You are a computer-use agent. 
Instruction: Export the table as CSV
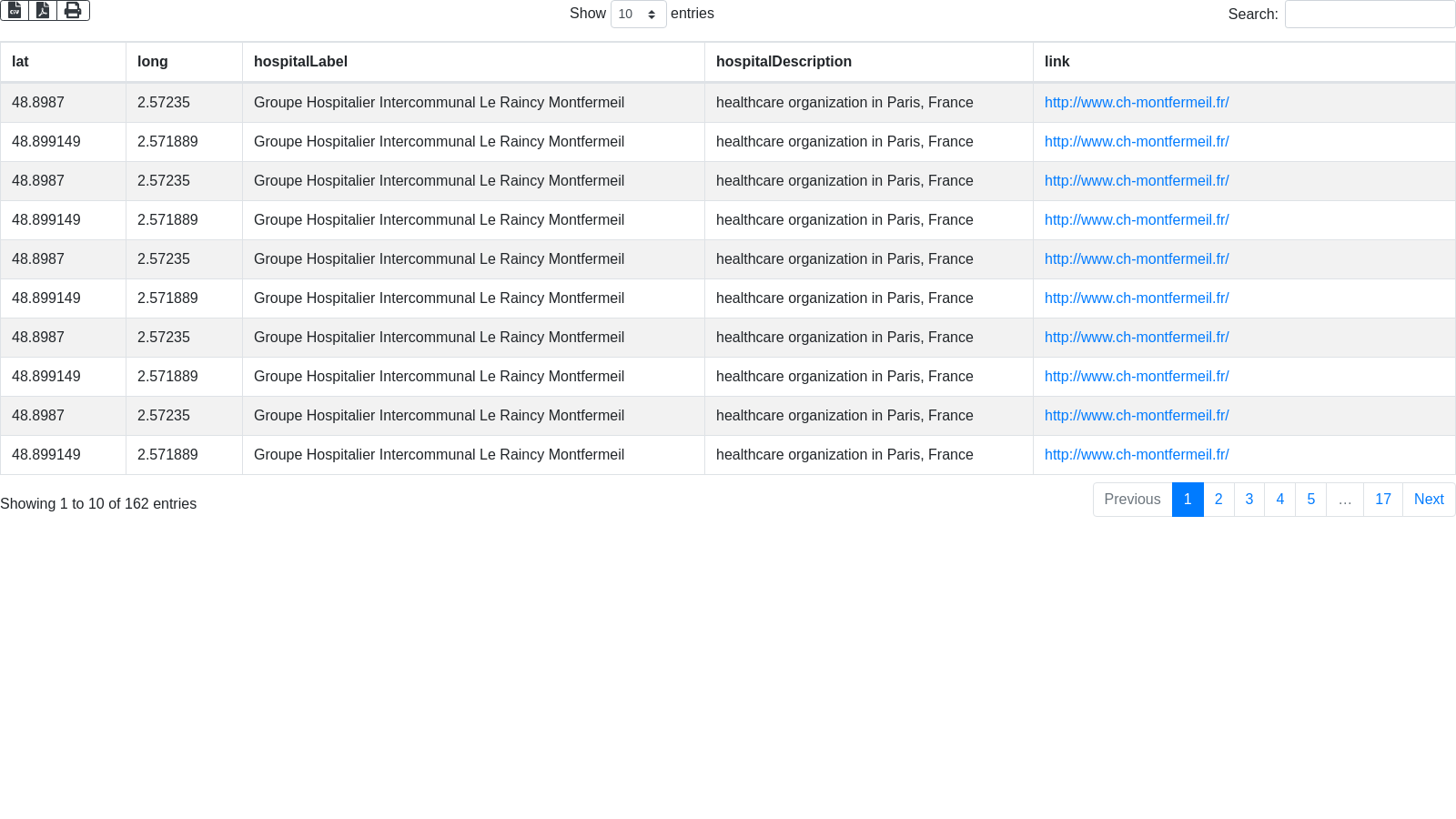pyautogui.click(x=15, y=10)
